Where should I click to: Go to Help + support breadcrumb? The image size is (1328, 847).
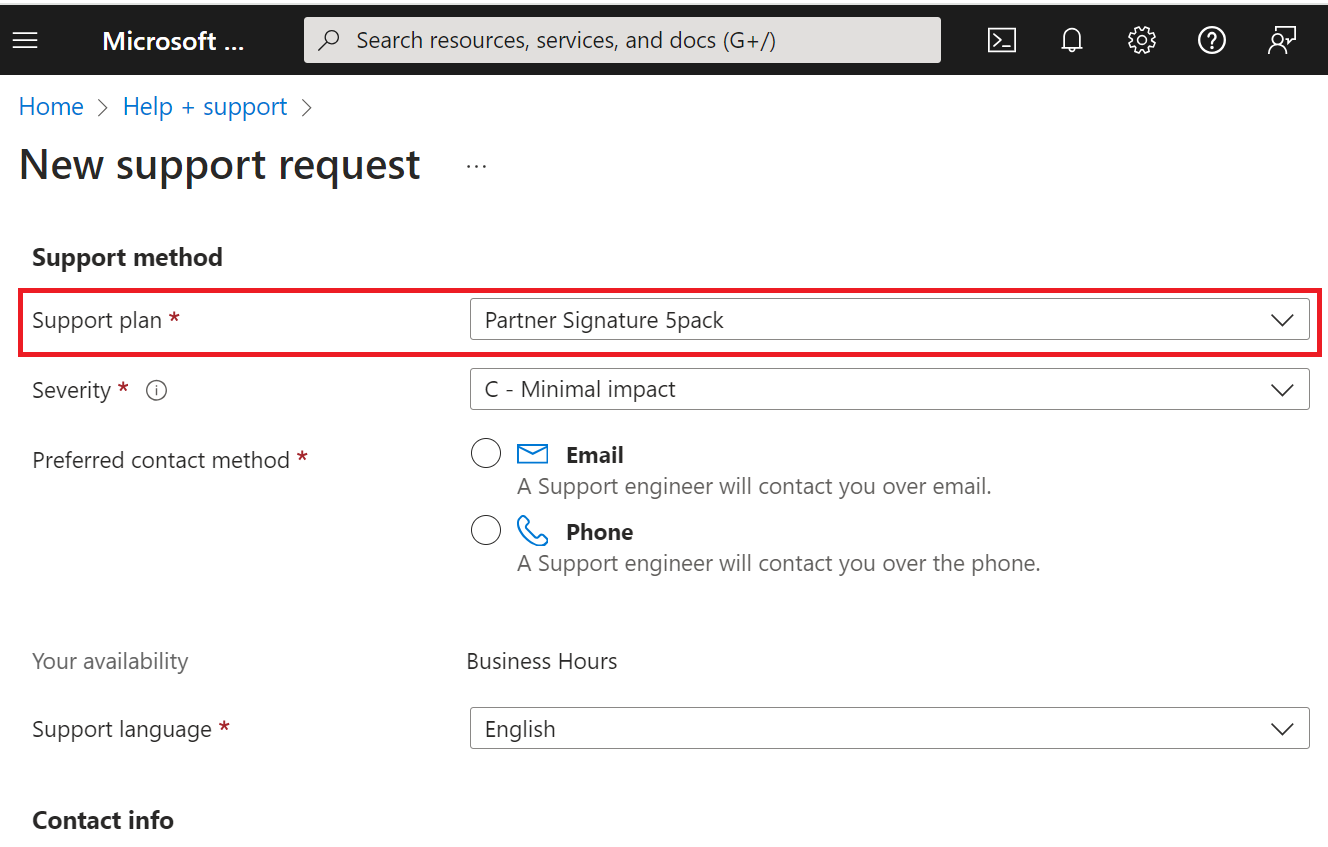tap(205, 107)
